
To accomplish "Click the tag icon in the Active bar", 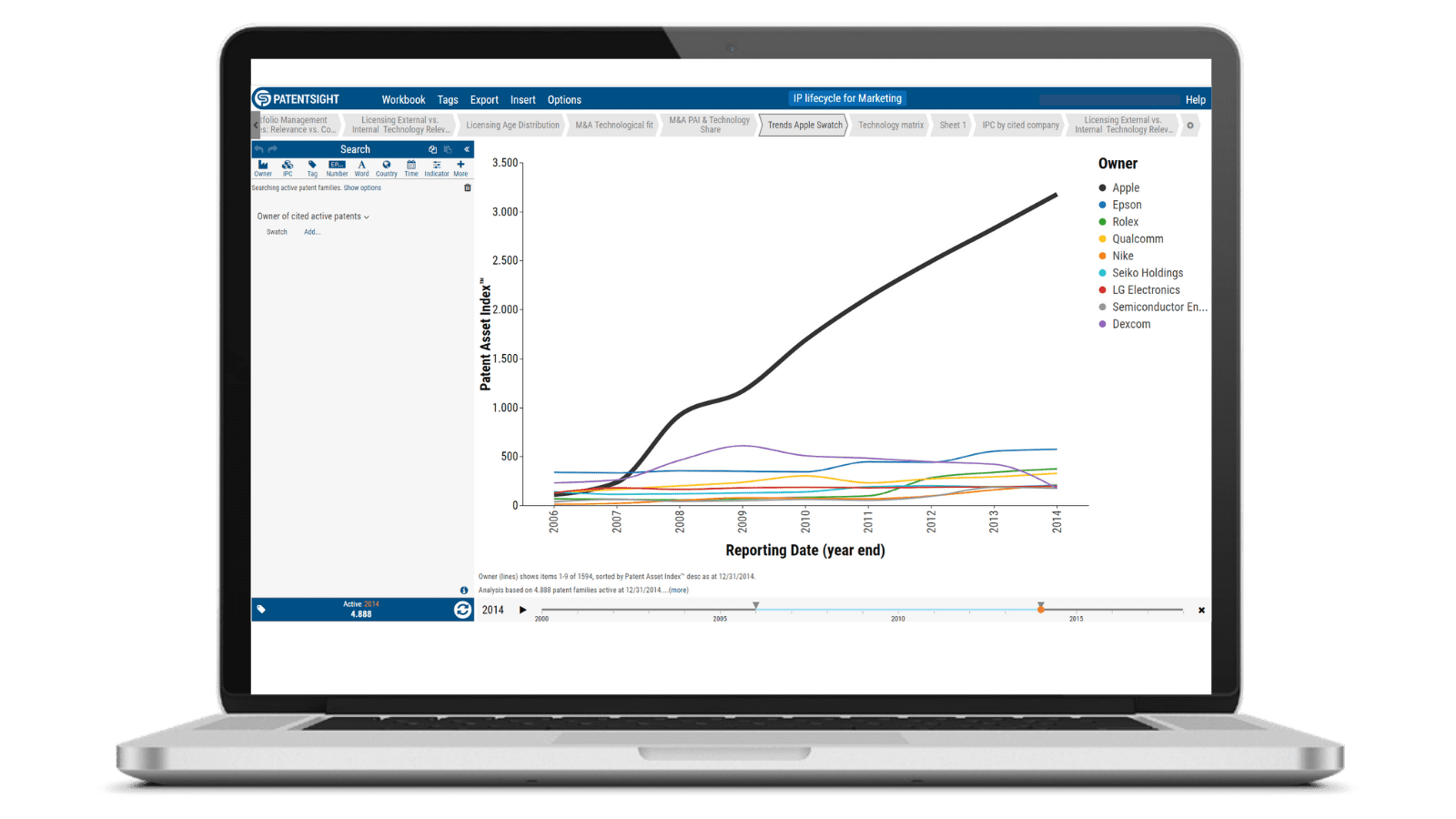I will pos(261,610).
